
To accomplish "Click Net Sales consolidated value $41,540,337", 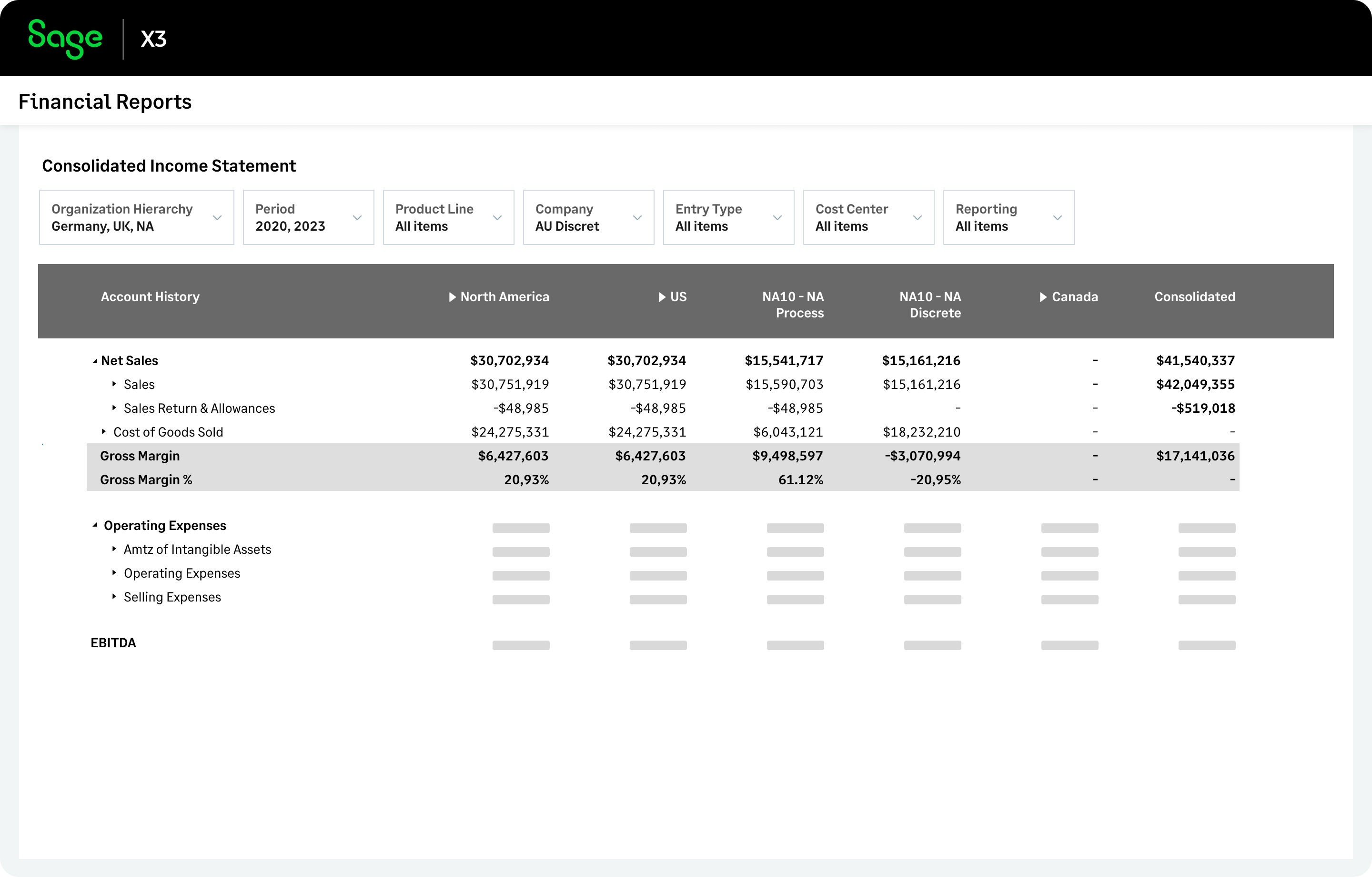I will coord(1195,361).
